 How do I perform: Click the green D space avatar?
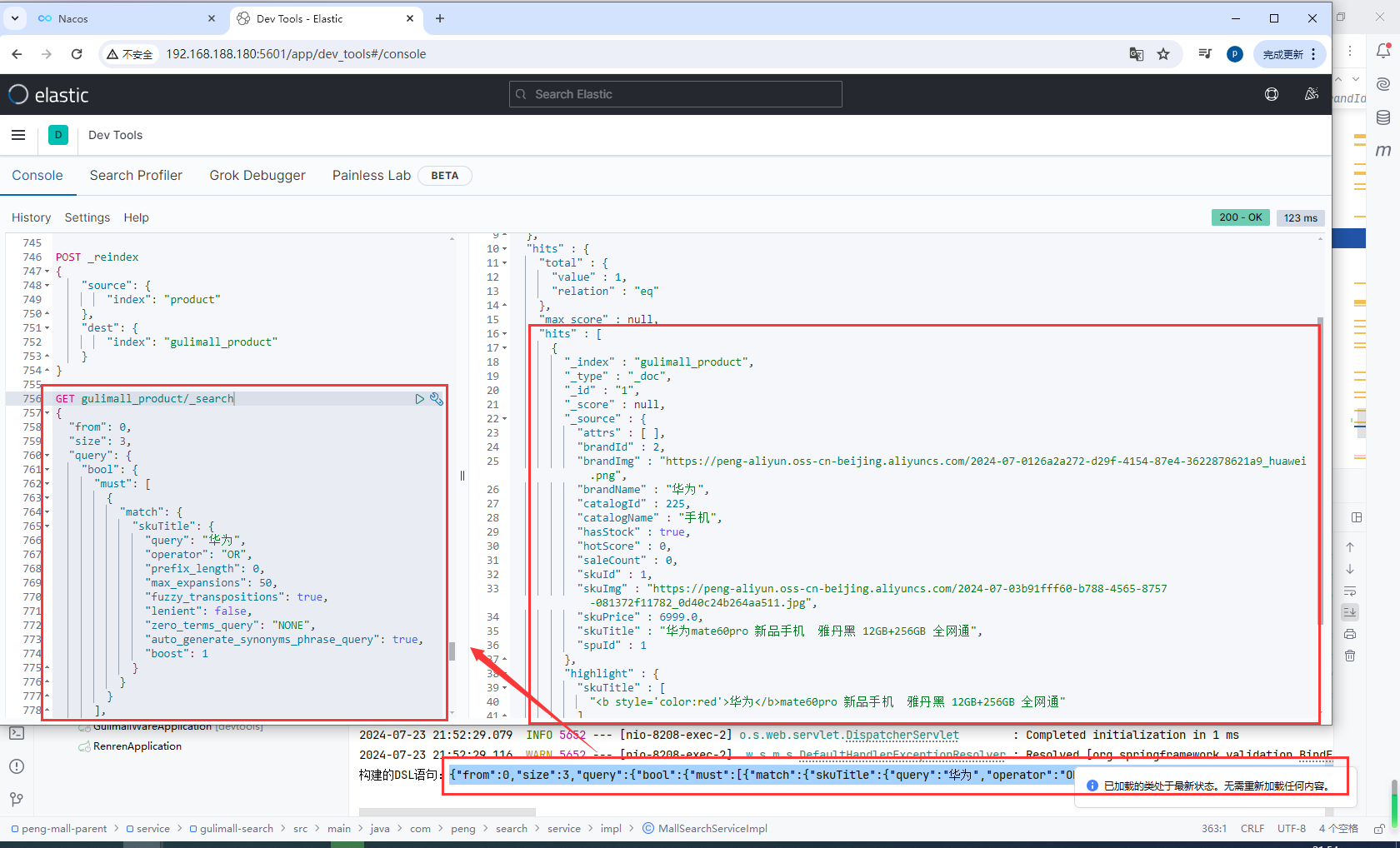click(x=58, y=135)
